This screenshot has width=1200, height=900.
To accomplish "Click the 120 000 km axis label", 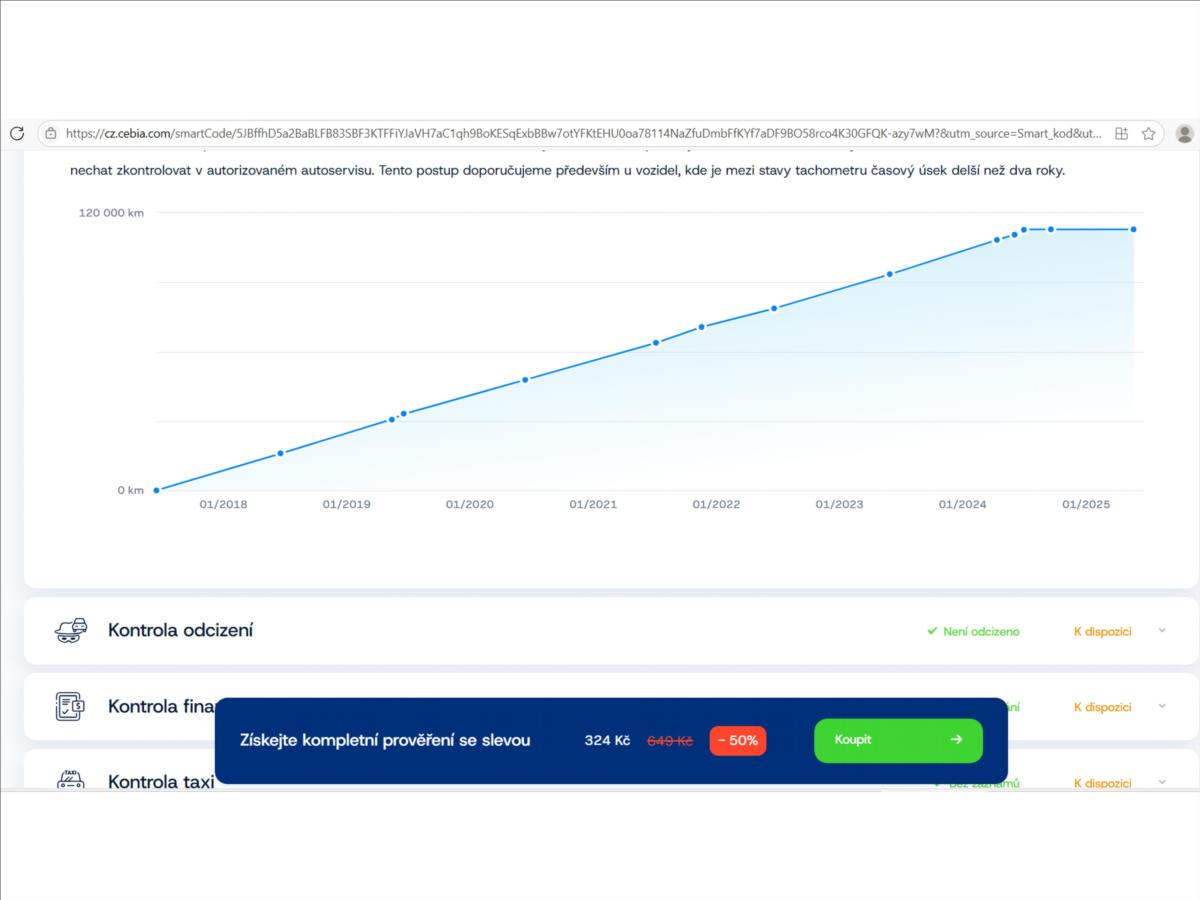I will click(x=111, y=212).
